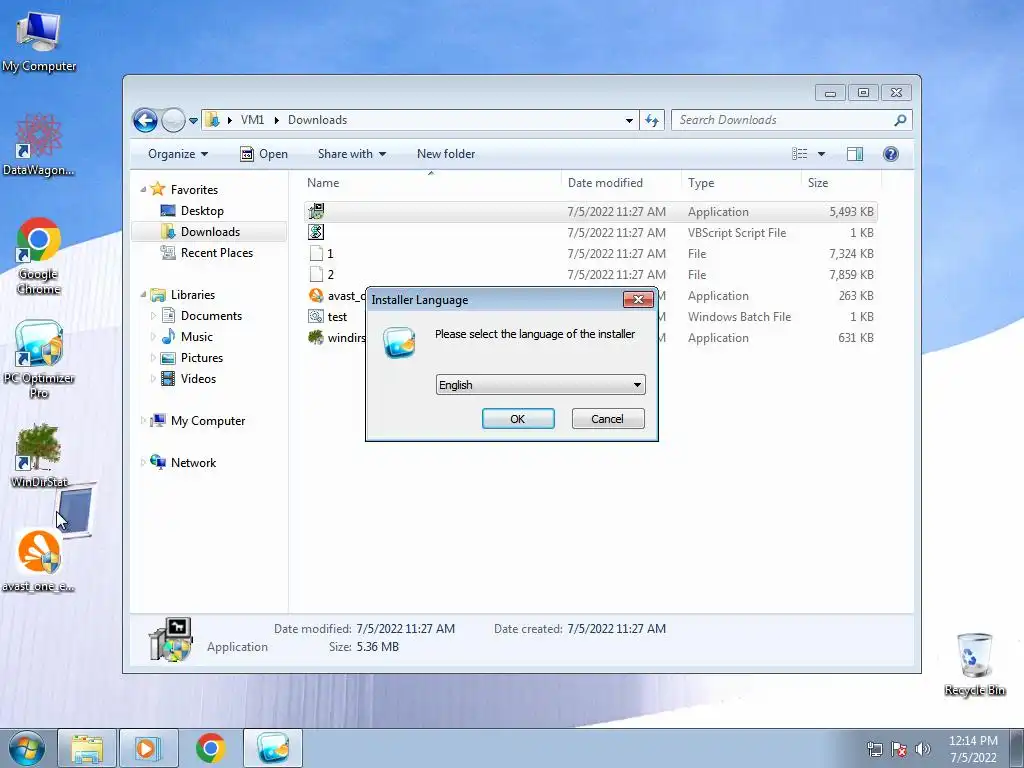Open the Organize menu dropdown
This screenshot has width=1024, height=768.
[x=178, y=153]
